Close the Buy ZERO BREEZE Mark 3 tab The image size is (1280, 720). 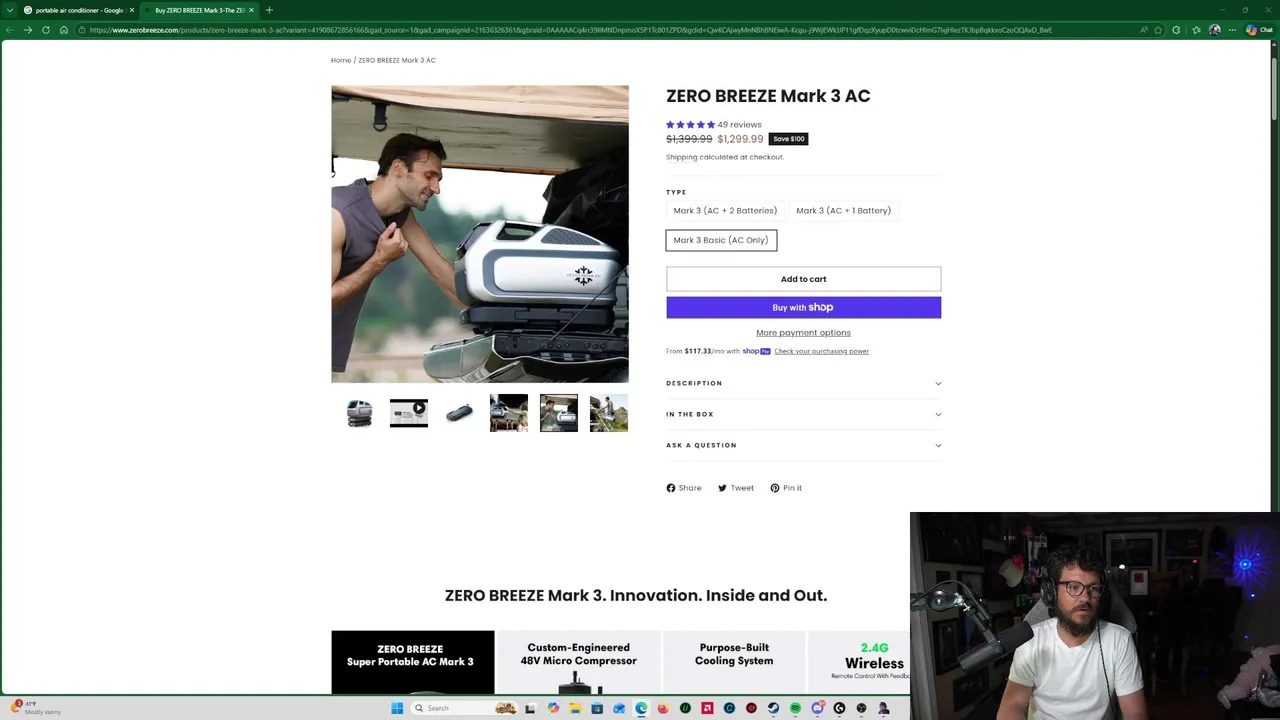tap(251, 10)
